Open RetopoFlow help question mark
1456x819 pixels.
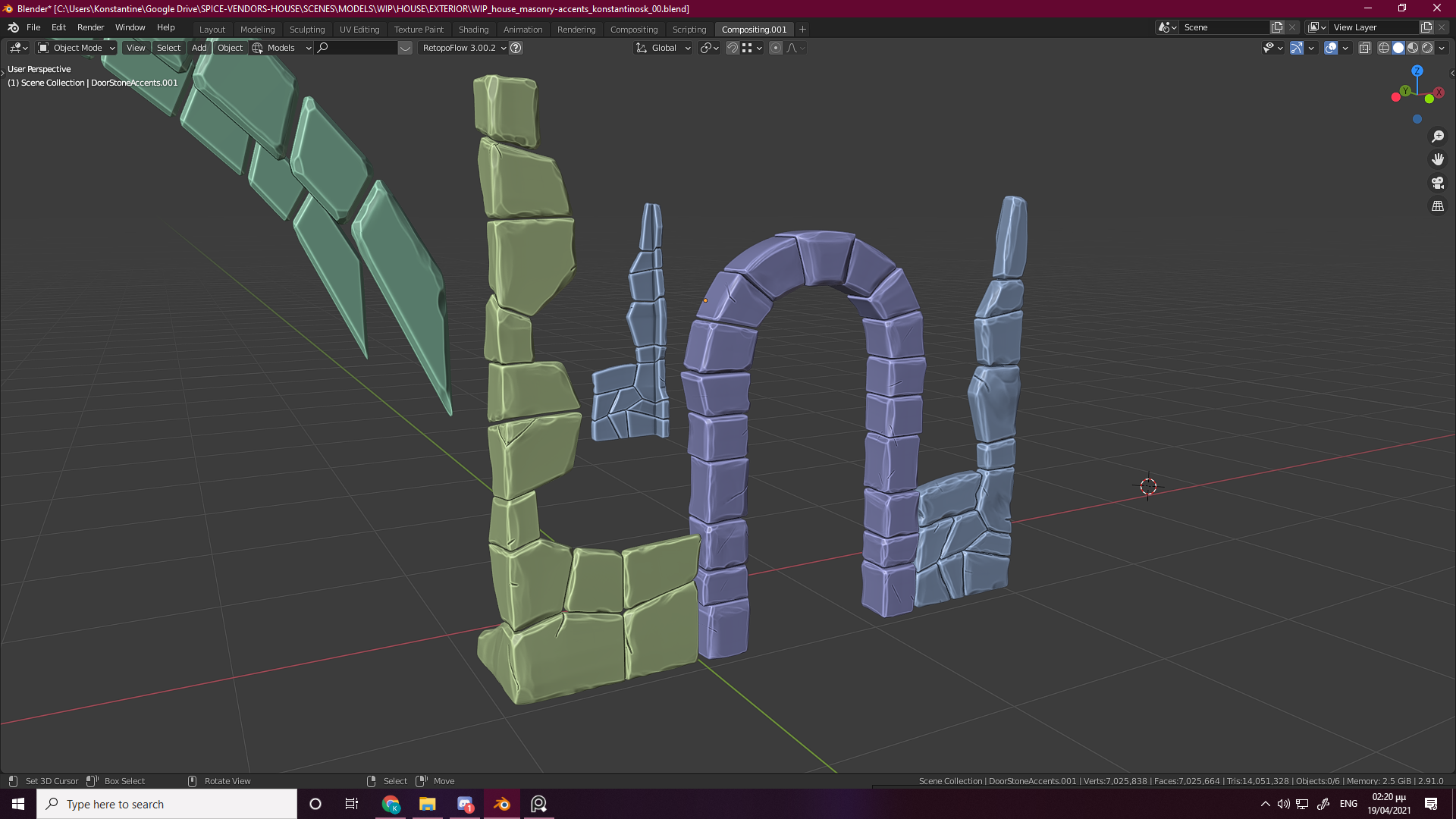pyautogui.click(x=516, y=48)
